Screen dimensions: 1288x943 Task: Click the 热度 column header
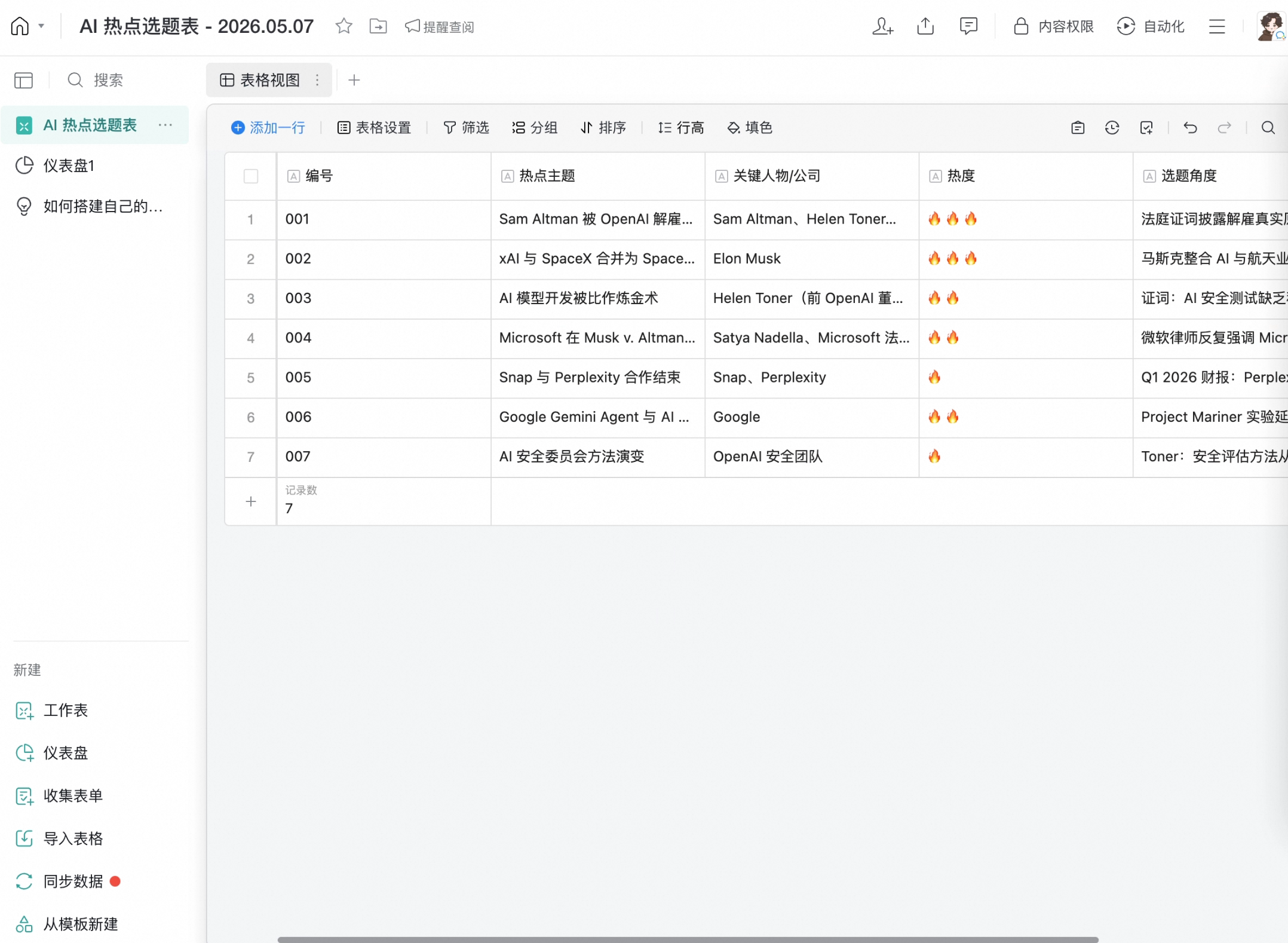[1026, 176]
